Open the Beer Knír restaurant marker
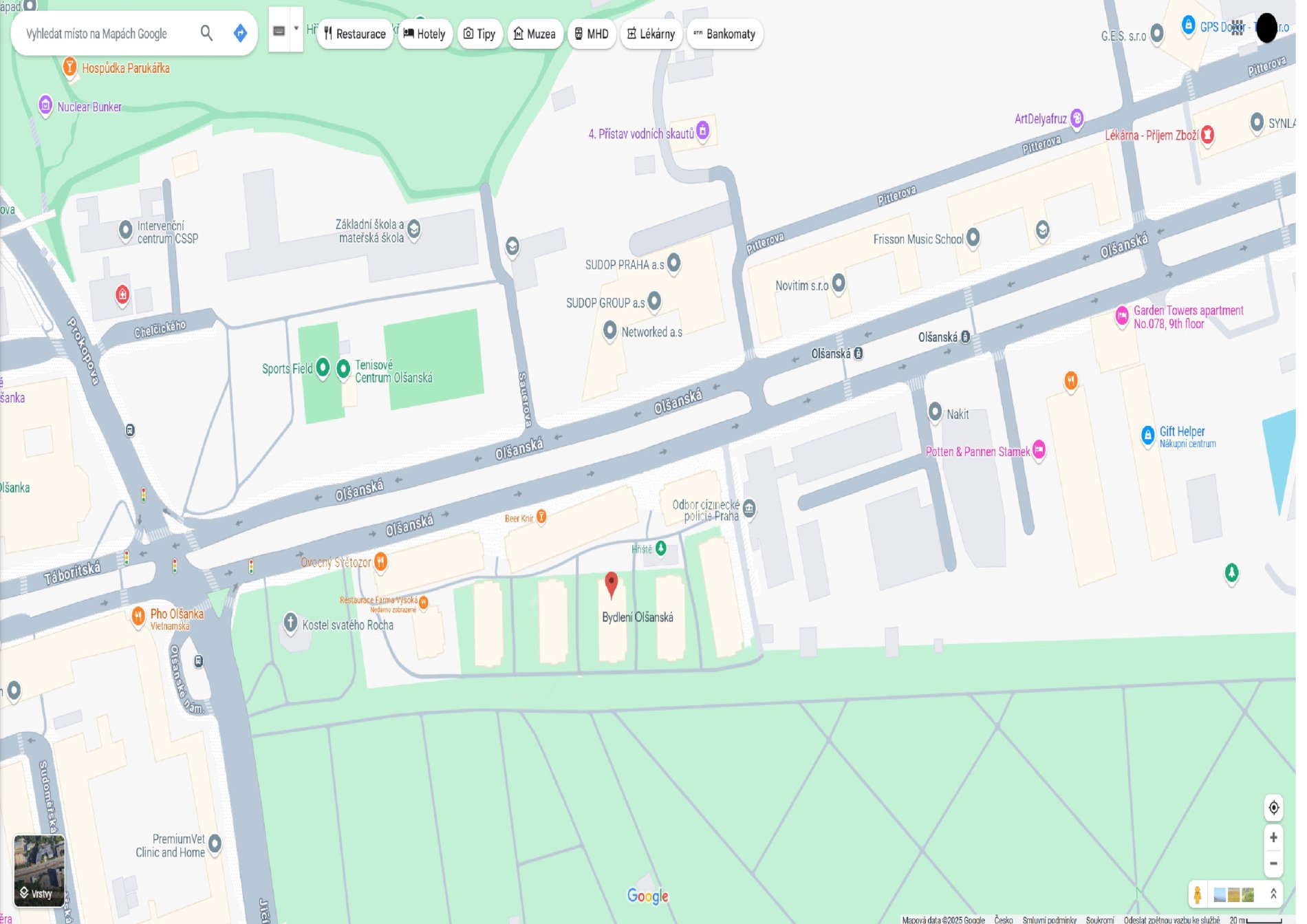The height and width of the screenshot is (924, 1307). [541, 516]
